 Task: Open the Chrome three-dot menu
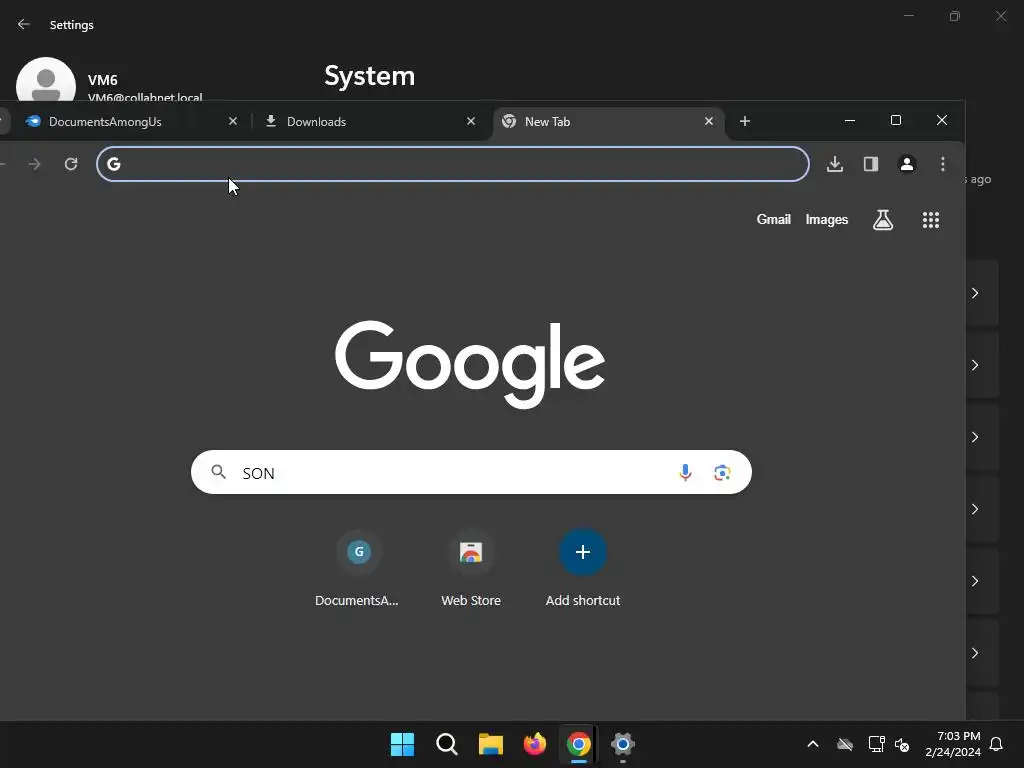point(942,164)
